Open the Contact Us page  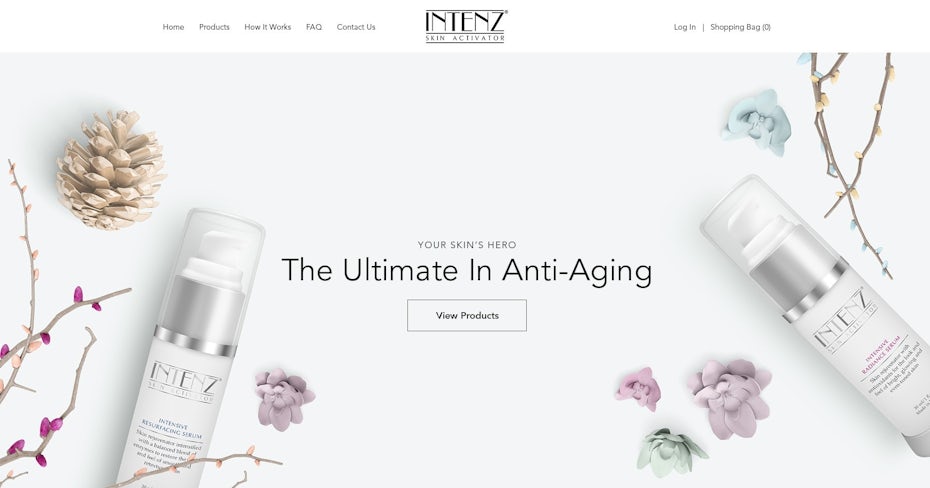click(356, 27)
